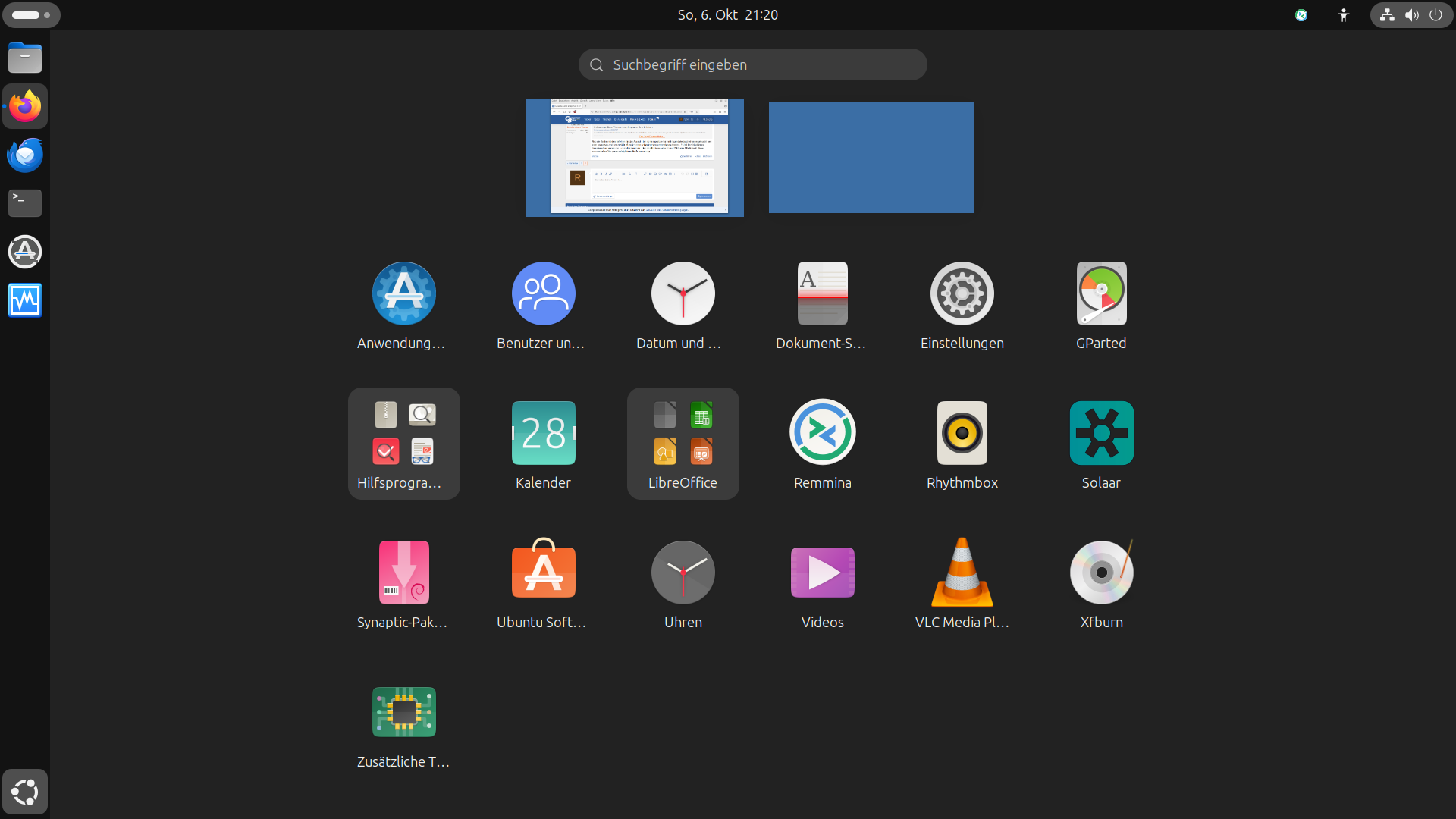
Task: Open Kalender app showing 28
Action: tap(543, 433)
